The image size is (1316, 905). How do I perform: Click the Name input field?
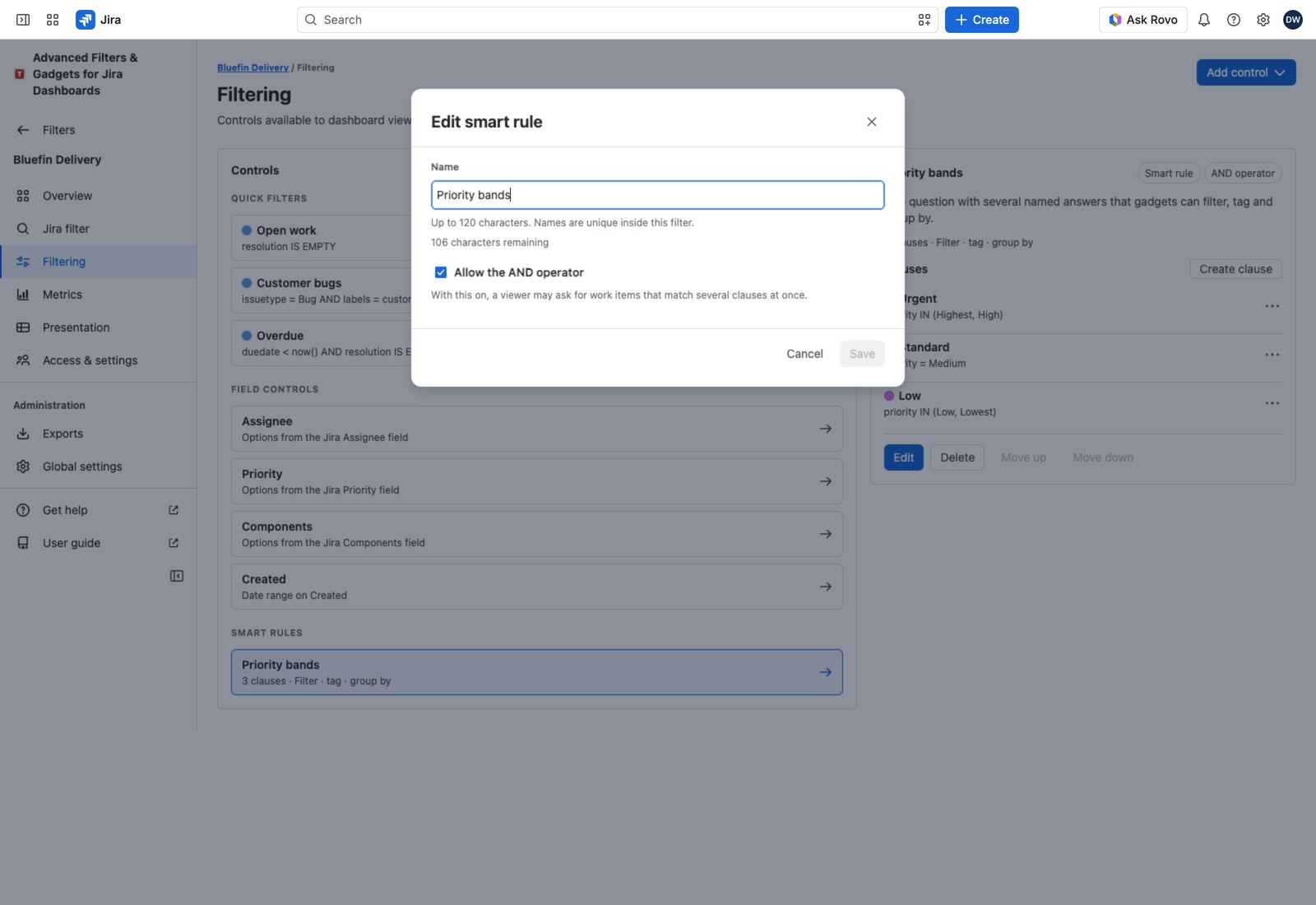point(658,195)
